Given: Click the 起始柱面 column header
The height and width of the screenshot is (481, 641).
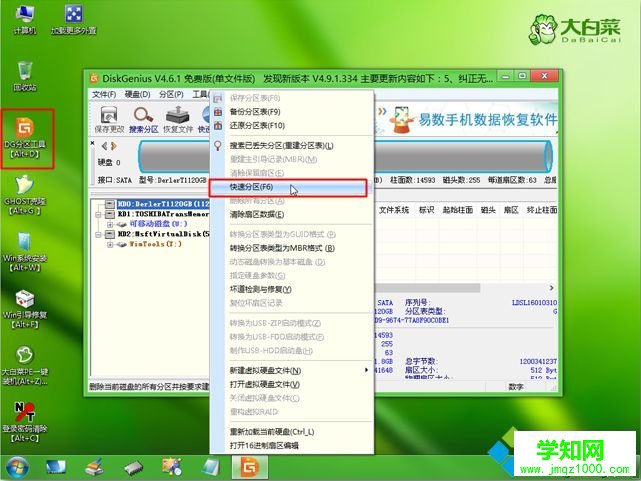Looking at the screenshot, I should point(457,210).
